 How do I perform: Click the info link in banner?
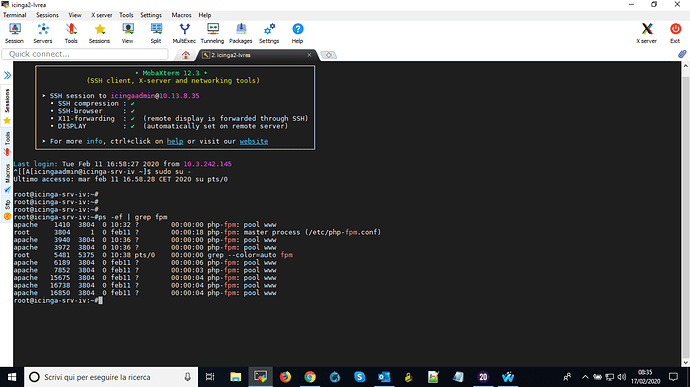click(x=94, y=141)
